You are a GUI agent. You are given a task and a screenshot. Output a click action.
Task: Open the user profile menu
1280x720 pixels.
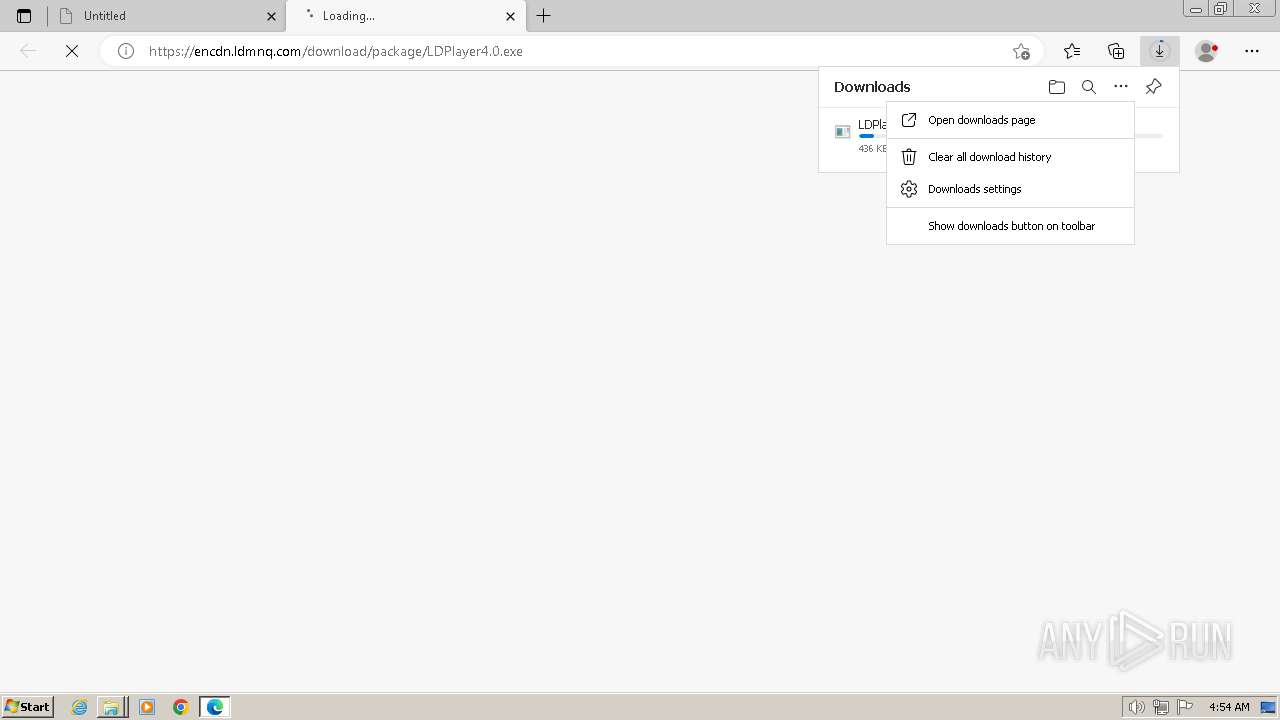point(1207,51)
